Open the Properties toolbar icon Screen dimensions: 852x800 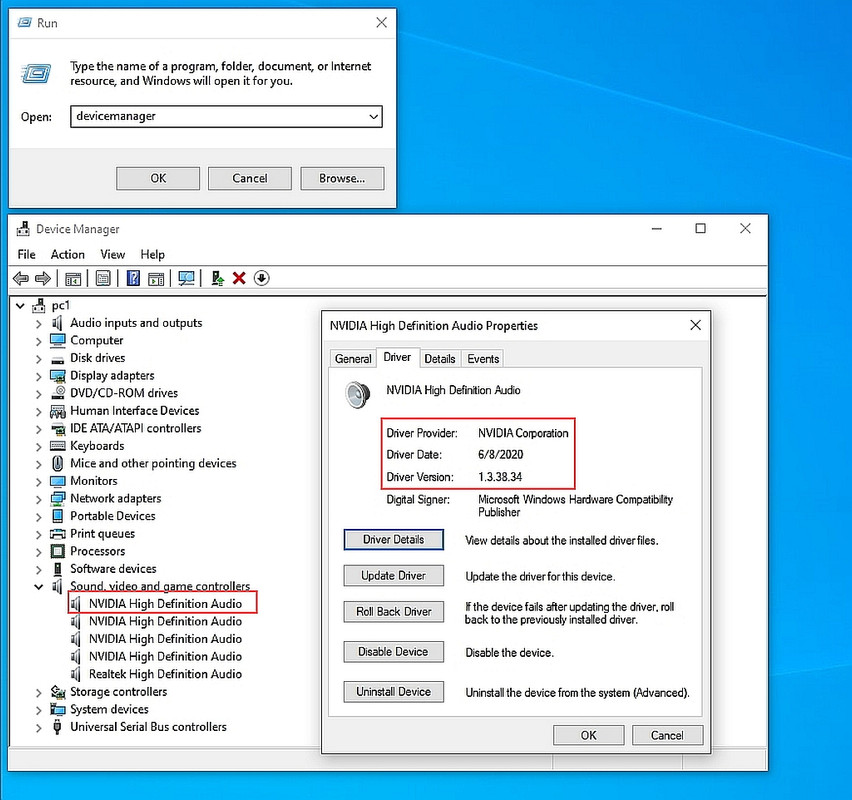(103, 278)
